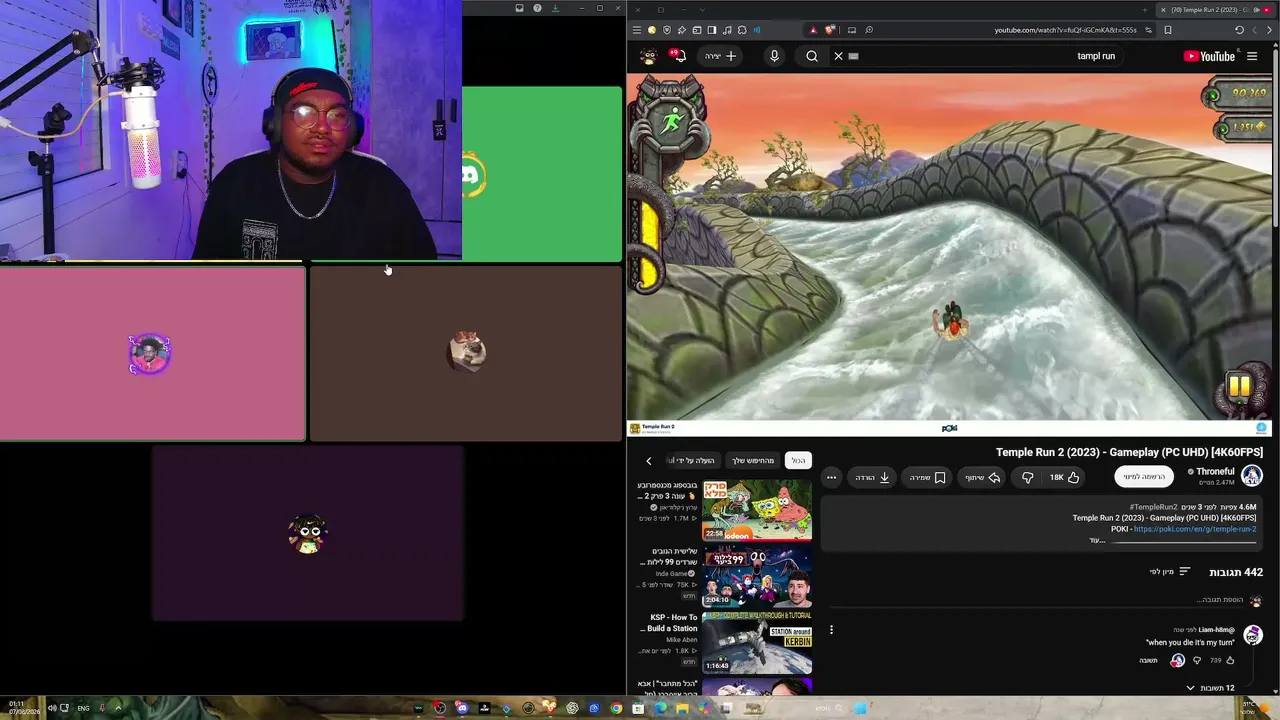Dislike the Temple Run 2 video
This screenshot has width=1280, height=720.
1027,478
